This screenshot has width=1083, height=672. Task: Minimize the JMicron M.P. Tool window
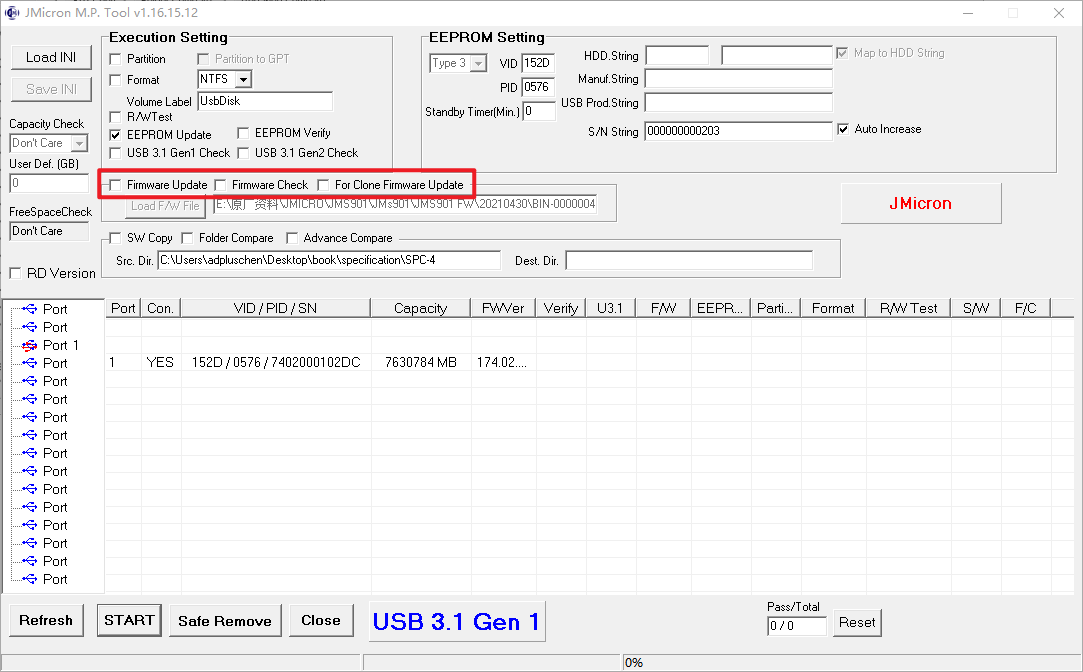click(x=968, y=13)
